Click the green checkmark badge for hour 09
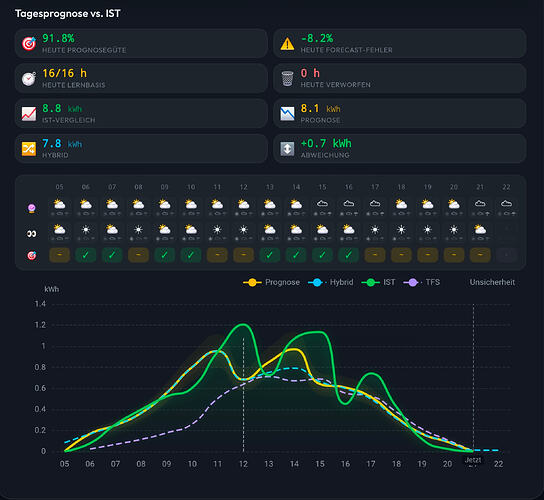This screenshot has height=500, width=544. point(164,255)
